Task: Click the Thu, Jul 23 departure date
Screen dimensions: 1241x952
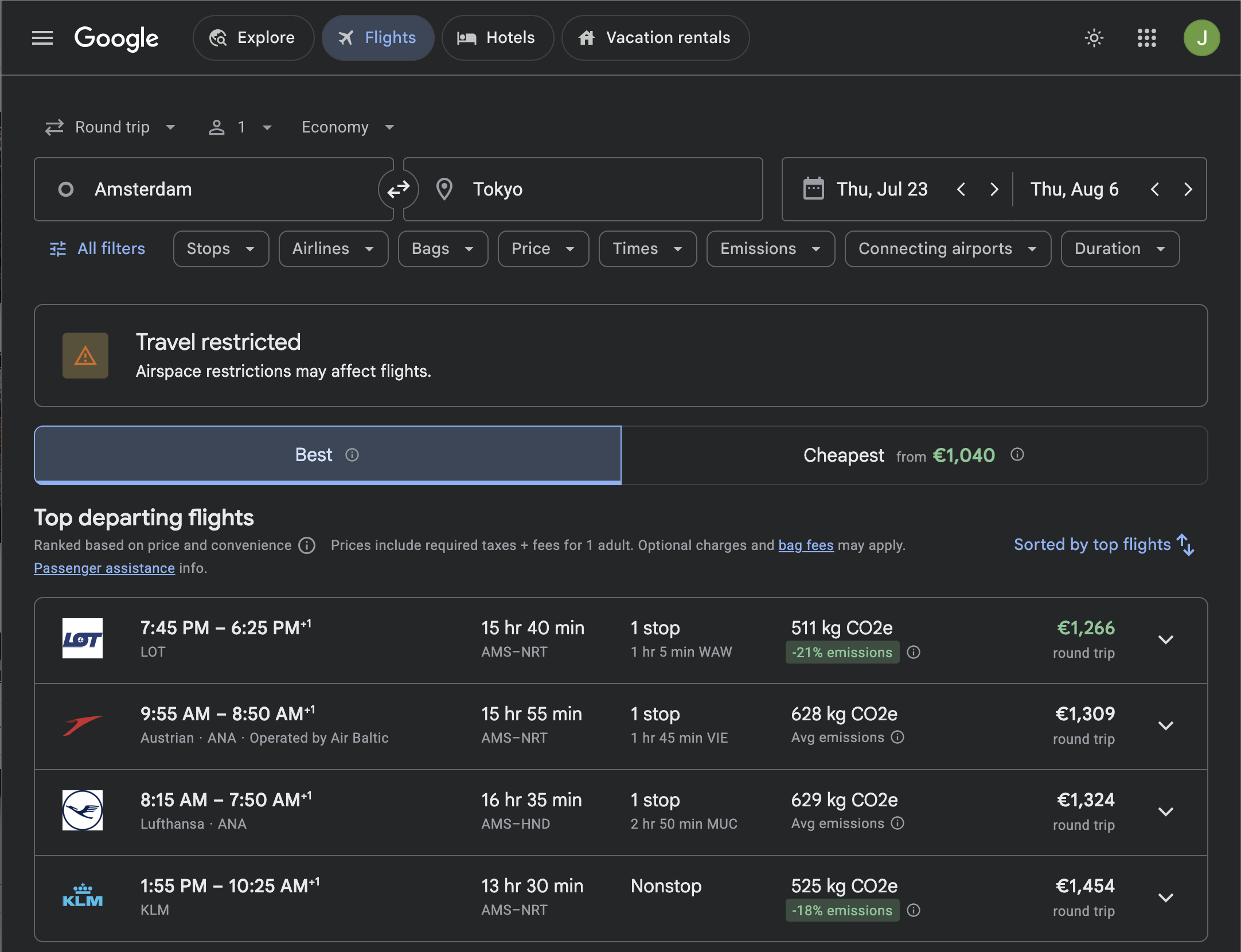Action: pyautogui.click(x=882, y=189)
